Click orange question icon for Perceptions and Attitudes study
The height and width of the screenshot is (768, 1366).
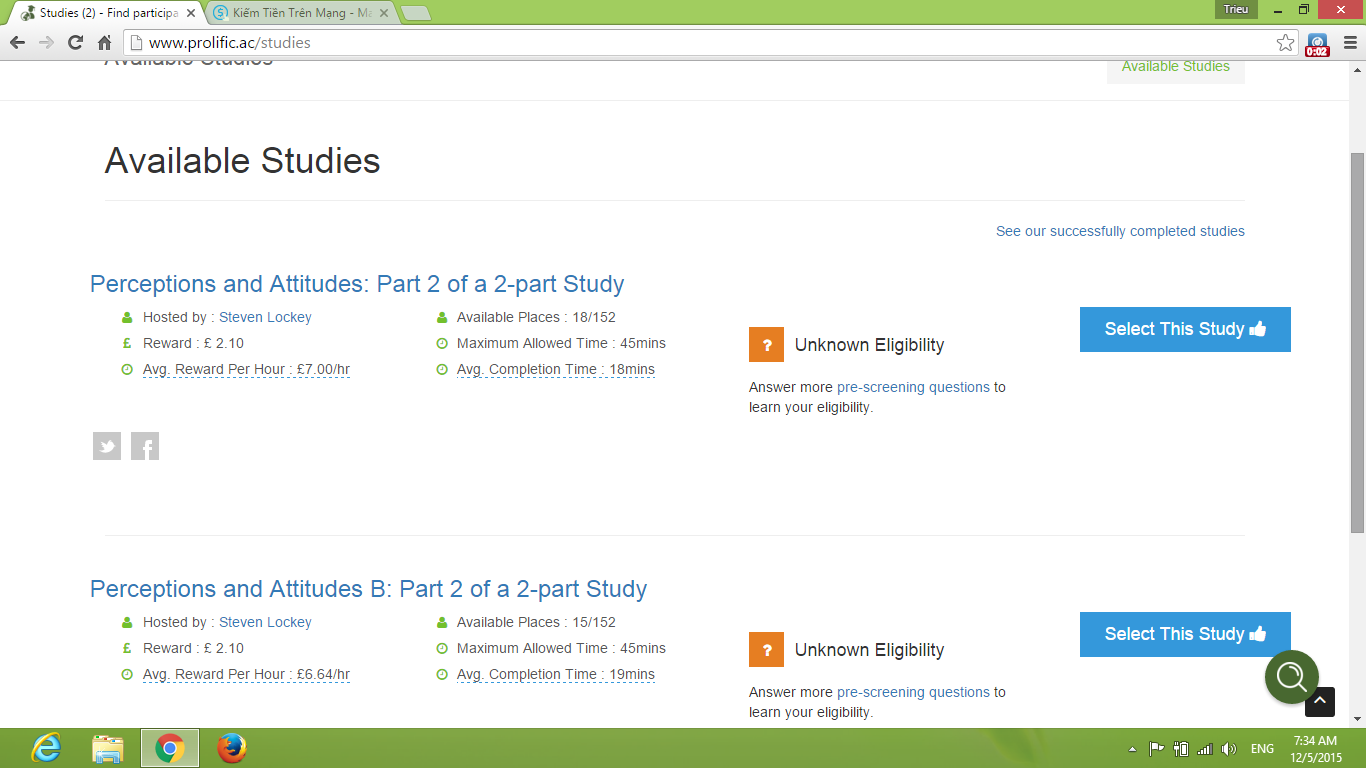pyautogui.click(x=766, y=345)
